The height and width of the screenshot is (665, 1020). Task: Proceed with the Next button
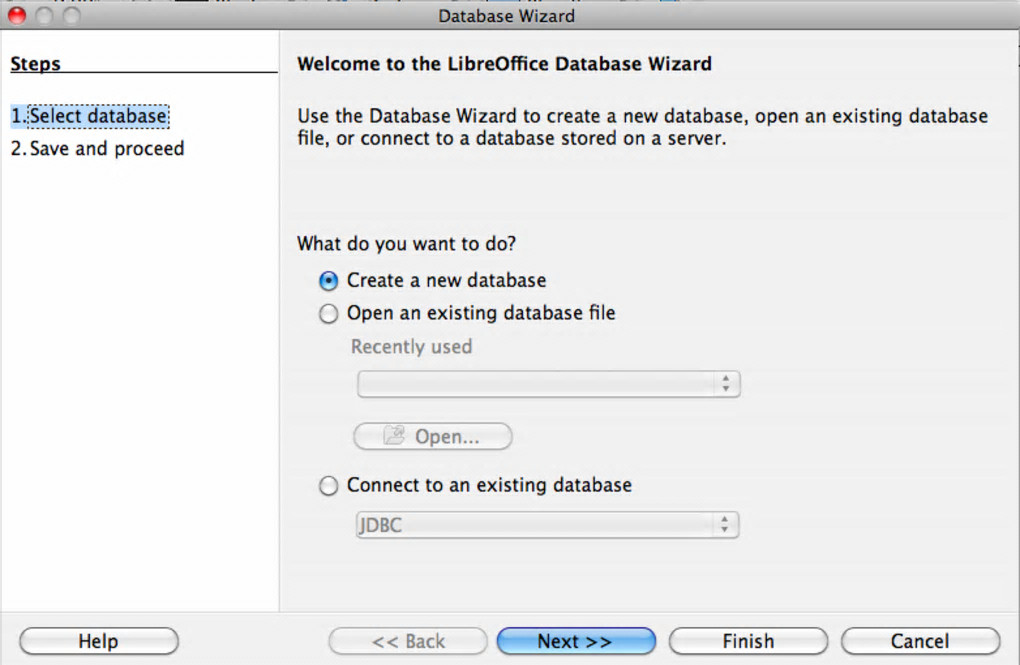coord(575,641)
